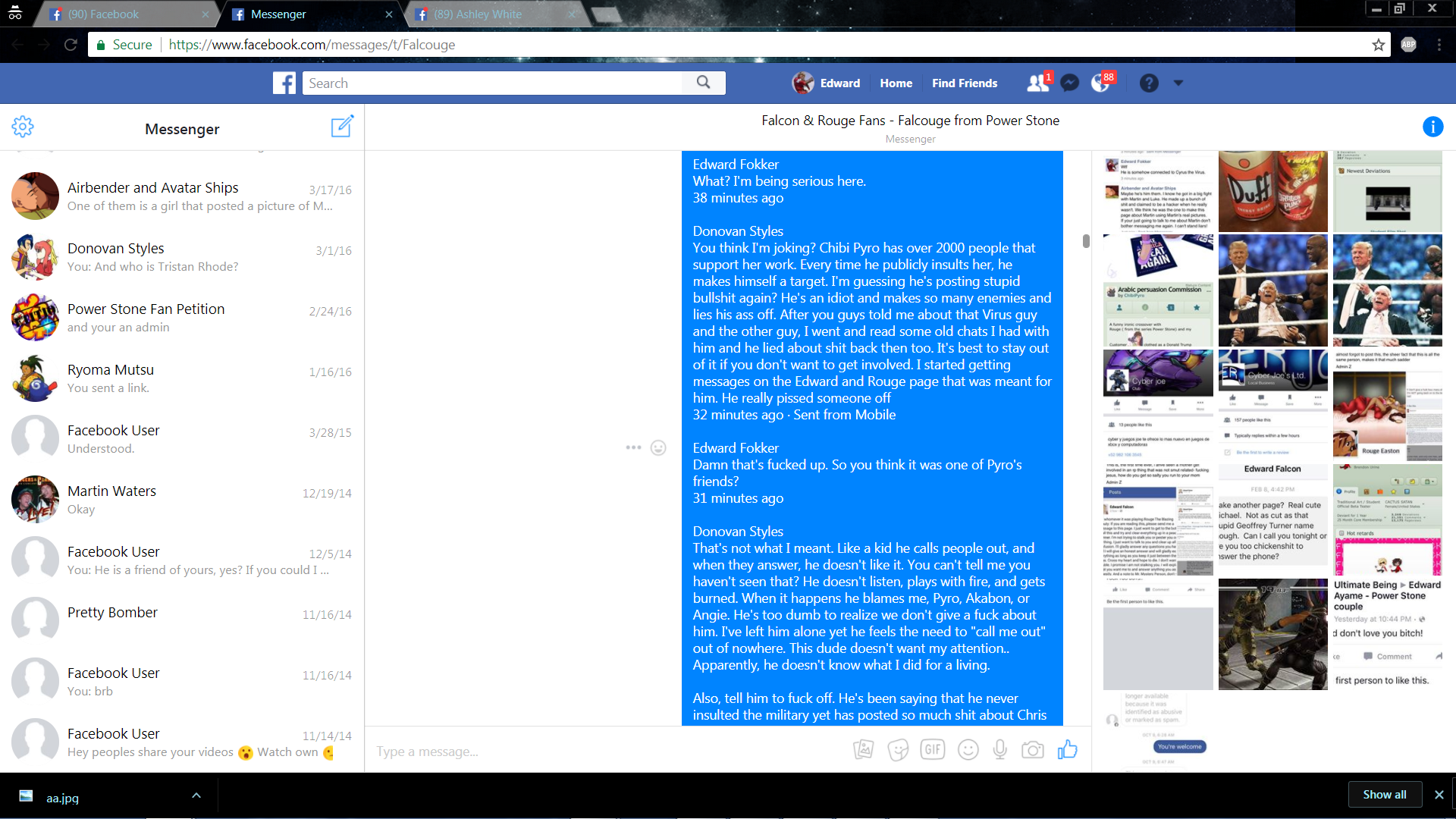Open Pretty Bomber conversation

coord(182,620)
